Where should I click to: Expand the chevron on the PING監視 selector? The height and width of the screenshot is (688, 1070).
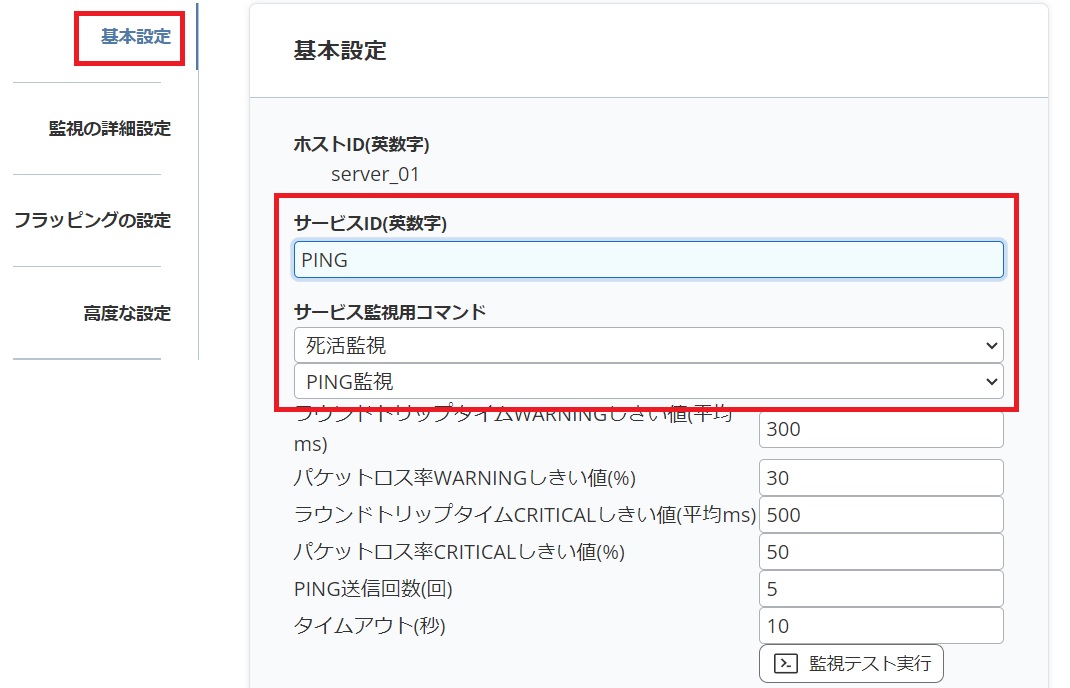(x=991, y=381)
